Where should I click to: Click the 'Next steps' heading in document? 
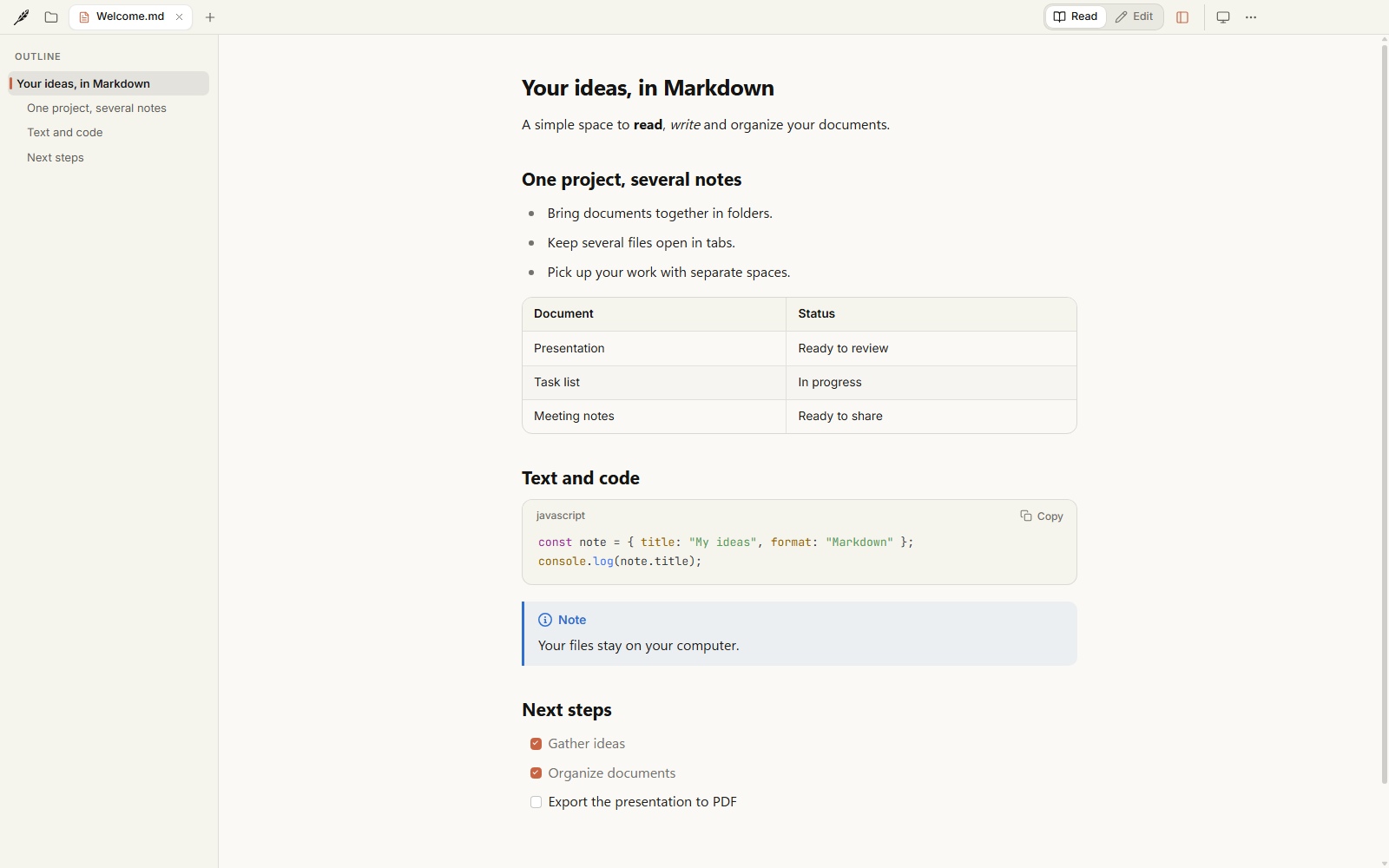pyautogui.click(x=567, y=710)
